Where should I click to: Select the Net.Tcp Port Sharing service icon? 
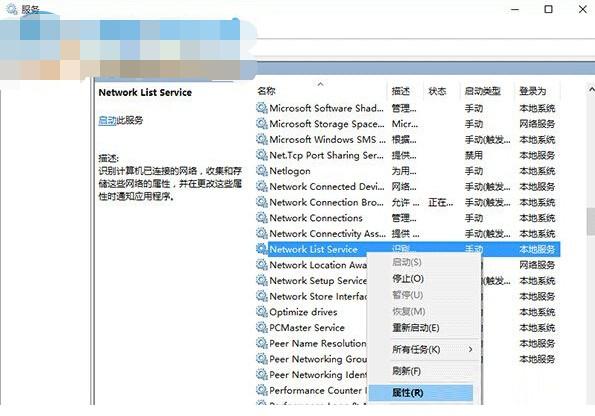(261, 155)
